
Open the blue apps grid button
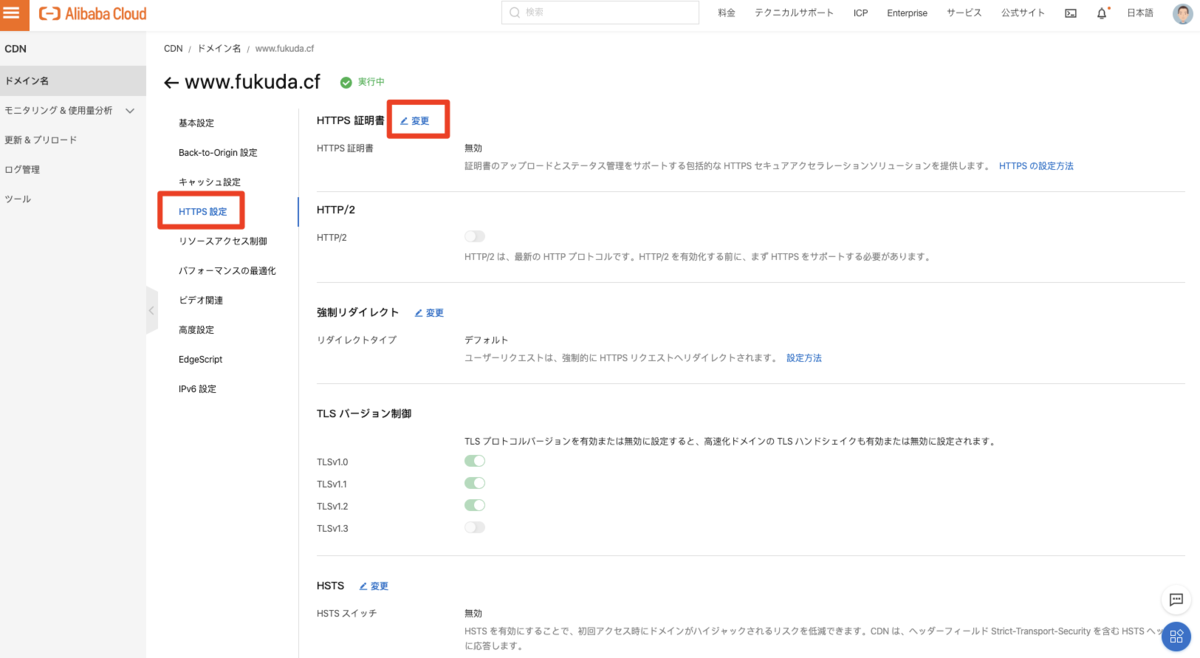pyautogui.click(x=1176, y=636)
